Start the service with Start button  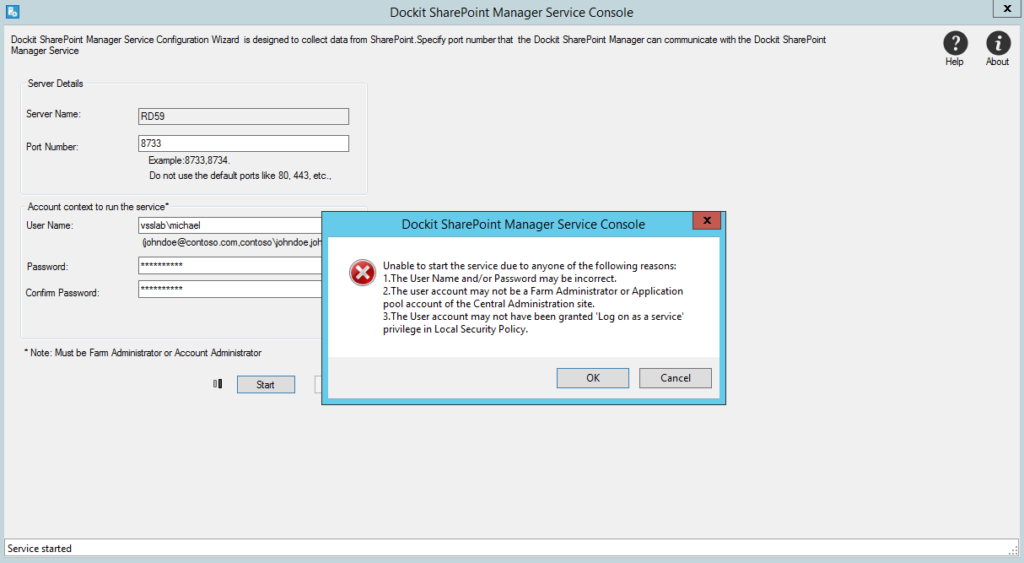(266, 385)
